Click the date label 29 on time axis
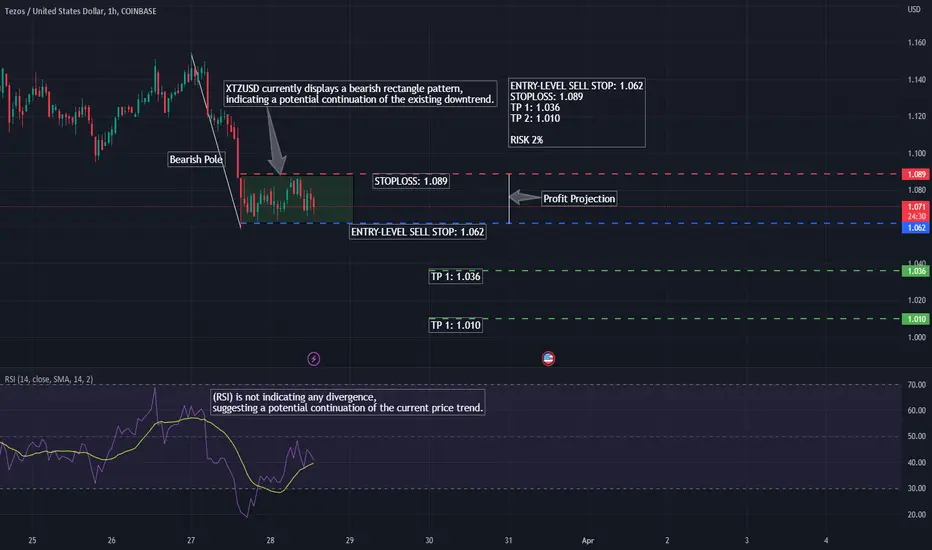This screenshot has height=550, width=932. (350, 540)
